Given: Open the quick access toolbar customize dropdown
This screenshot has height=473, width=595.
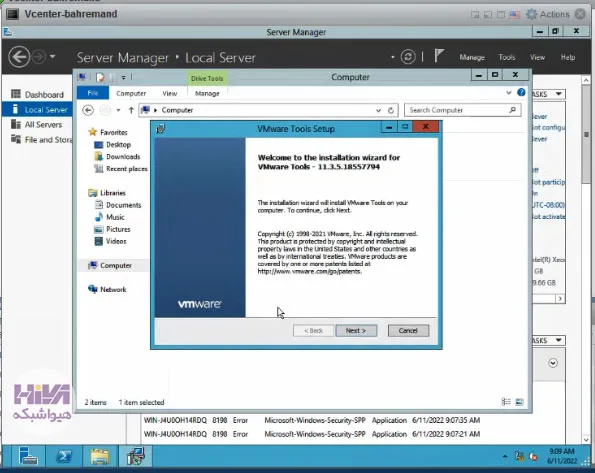Looking at the screenshot, I should coord(123,77).
